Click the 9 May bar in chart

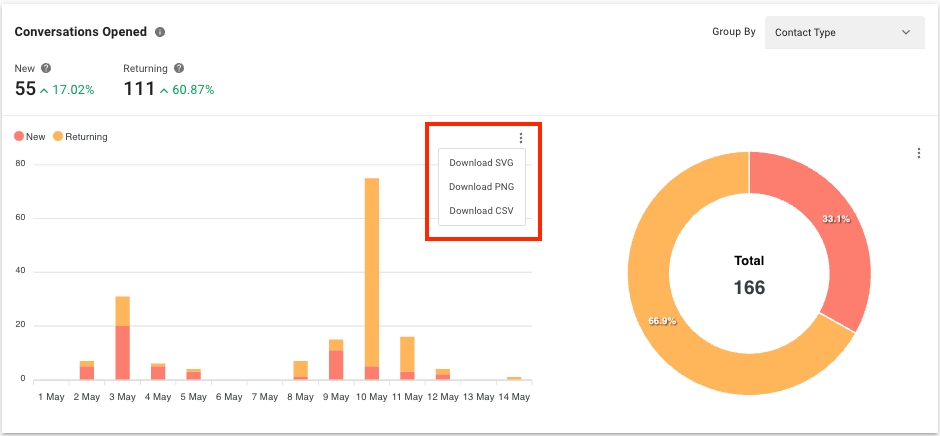pyautogui.click(x=336, y=362)
